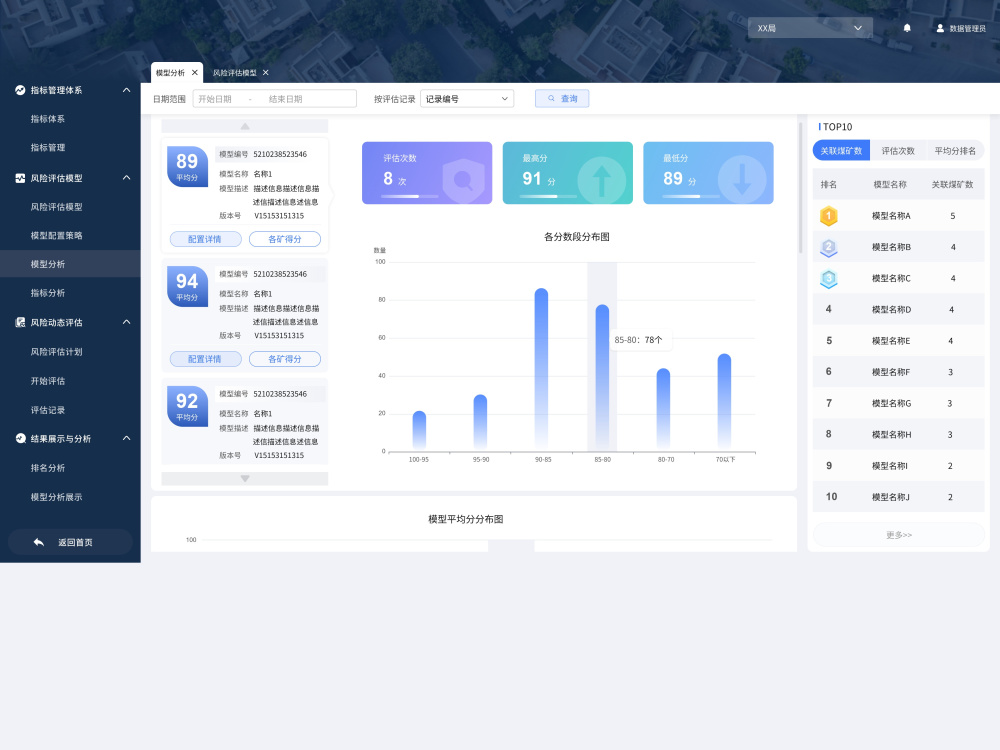1000x750 pixels.
Task: Open 风险评估计划 in the sidebar
Action: coord(57,351)
